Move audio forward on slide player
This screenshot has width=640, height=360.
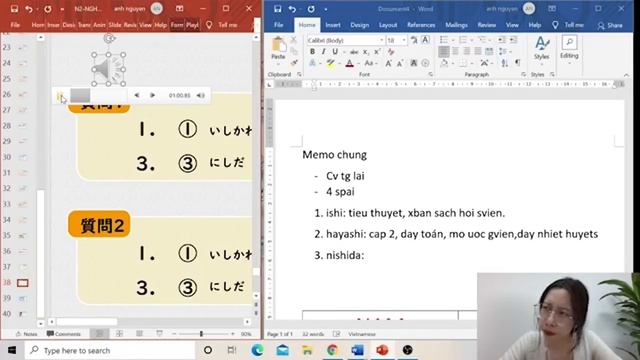pos(152,95)
